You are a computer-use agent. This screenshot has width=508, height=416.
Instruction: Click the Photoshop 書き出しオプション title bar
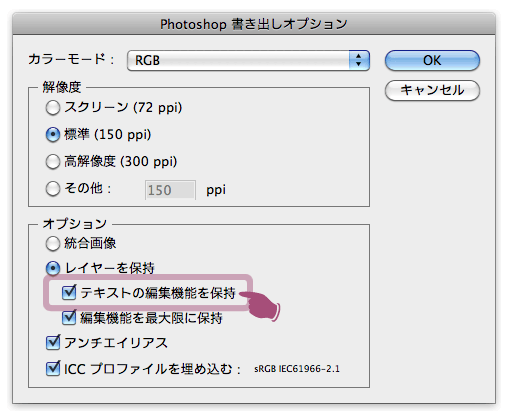(x=254, y=24)
